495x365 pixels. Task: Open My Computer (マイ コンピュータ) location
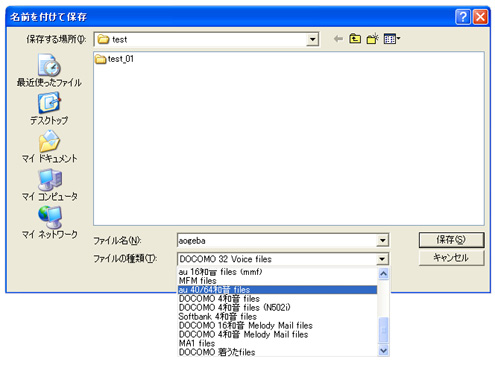[49, 185]
